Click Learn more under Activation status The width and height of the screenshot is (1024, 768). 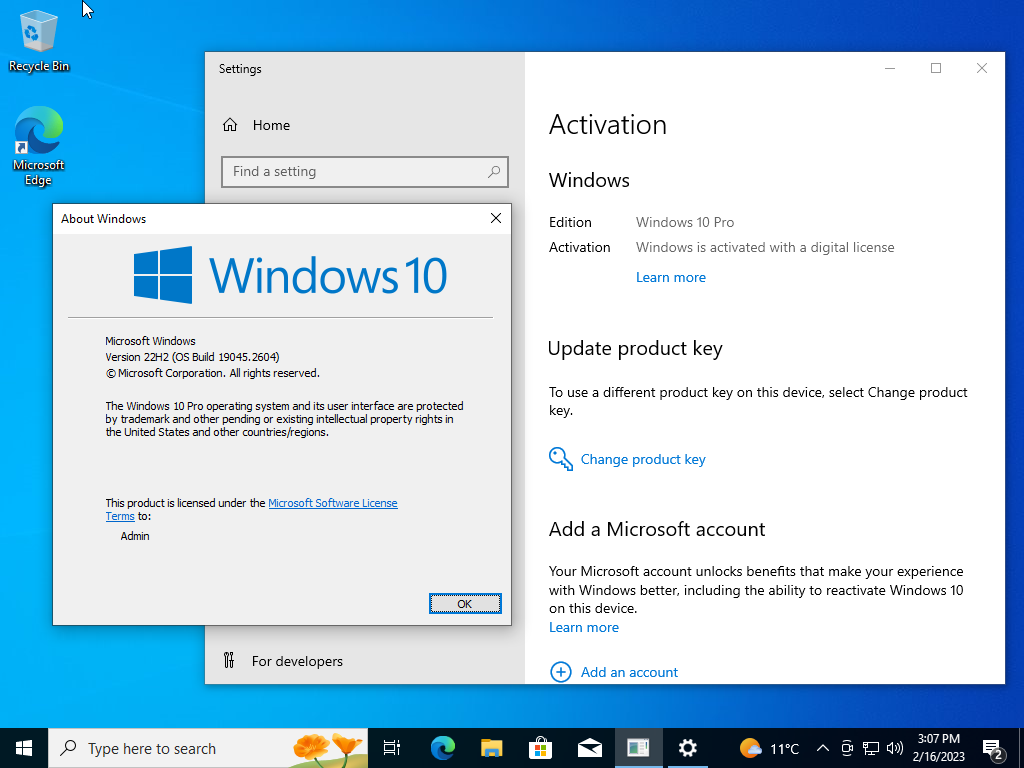[x=671, y=277]
